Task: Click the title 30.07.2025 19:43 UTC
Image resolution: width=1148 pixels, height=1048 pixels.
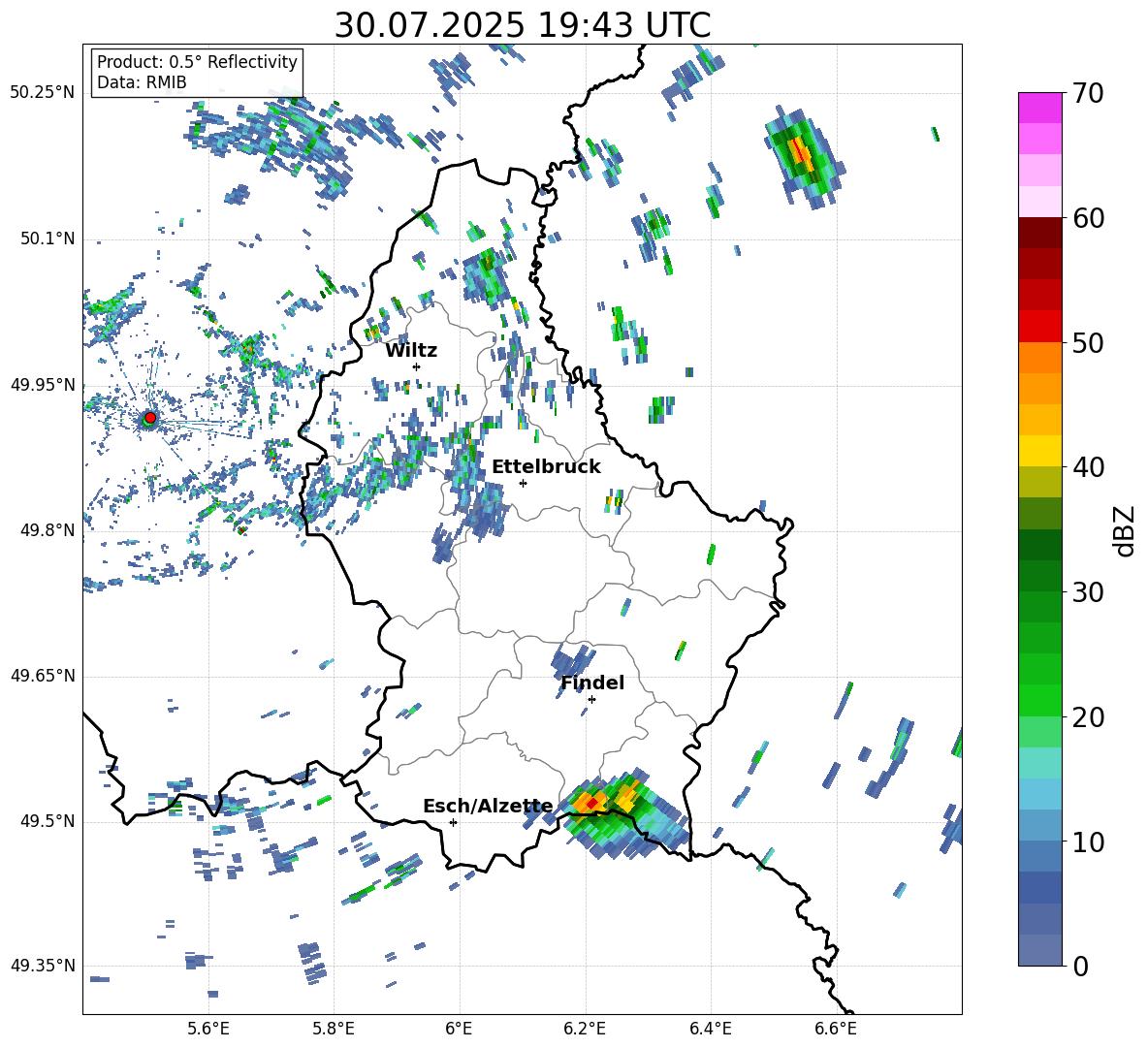Action: 523,25
